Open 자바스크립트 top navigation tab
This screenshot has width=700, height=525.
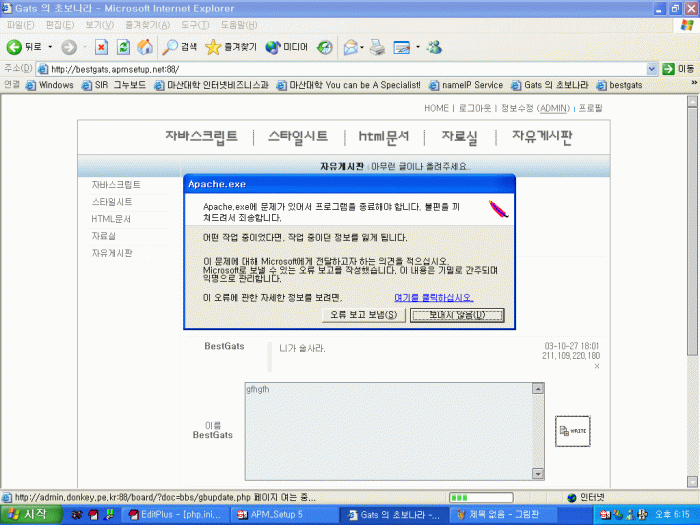(x=201, y=136)
